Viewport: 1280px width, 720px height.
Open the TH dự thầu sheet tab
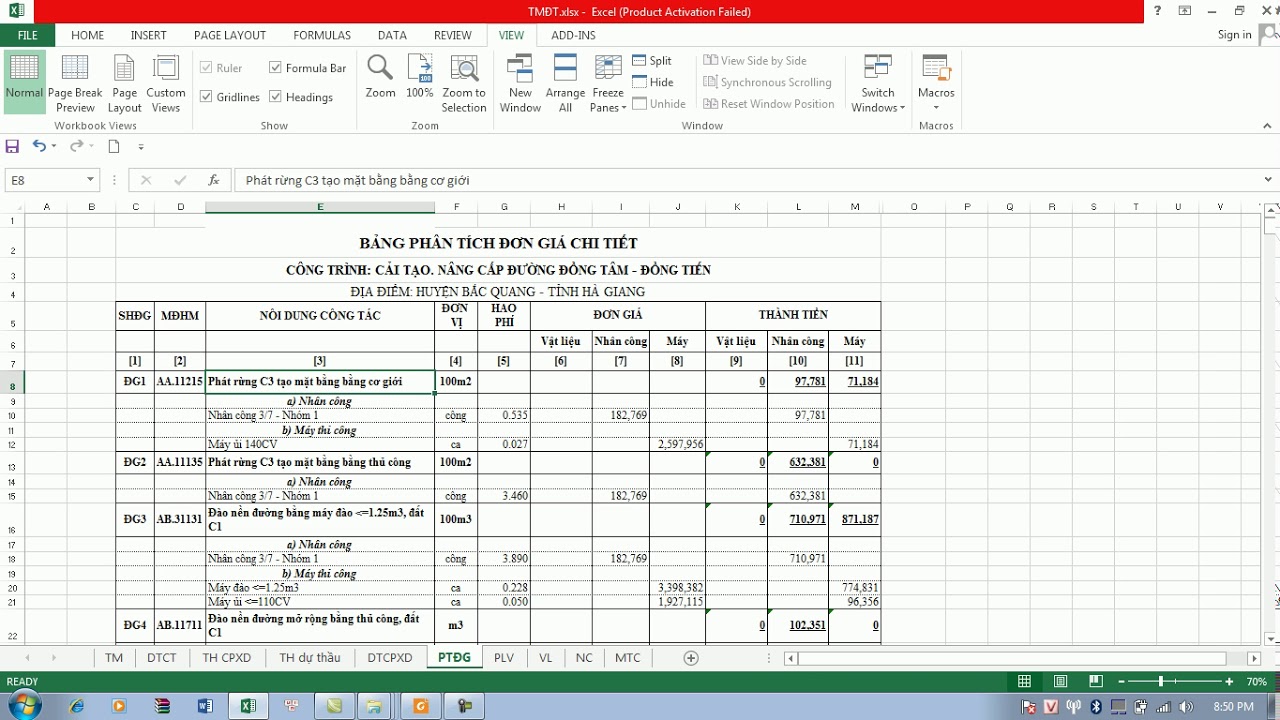(x=310, y=658)
